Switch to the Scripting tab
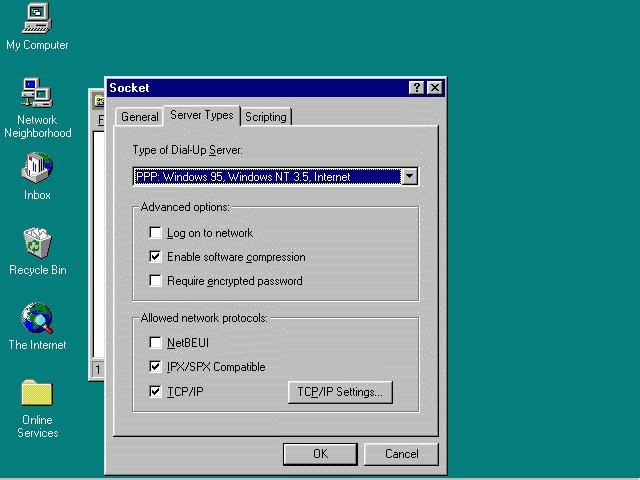640x480 pixels. pos(266,117)
